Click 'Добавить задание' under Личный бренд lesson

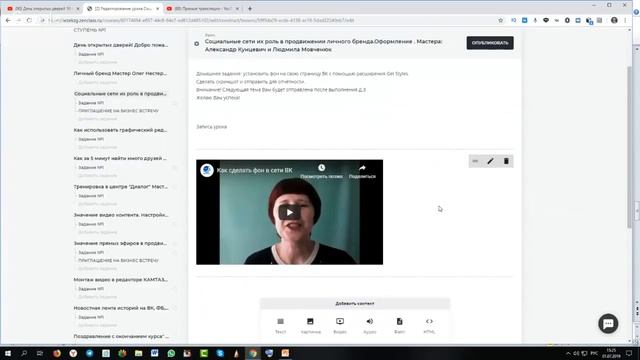pos(97,82)
